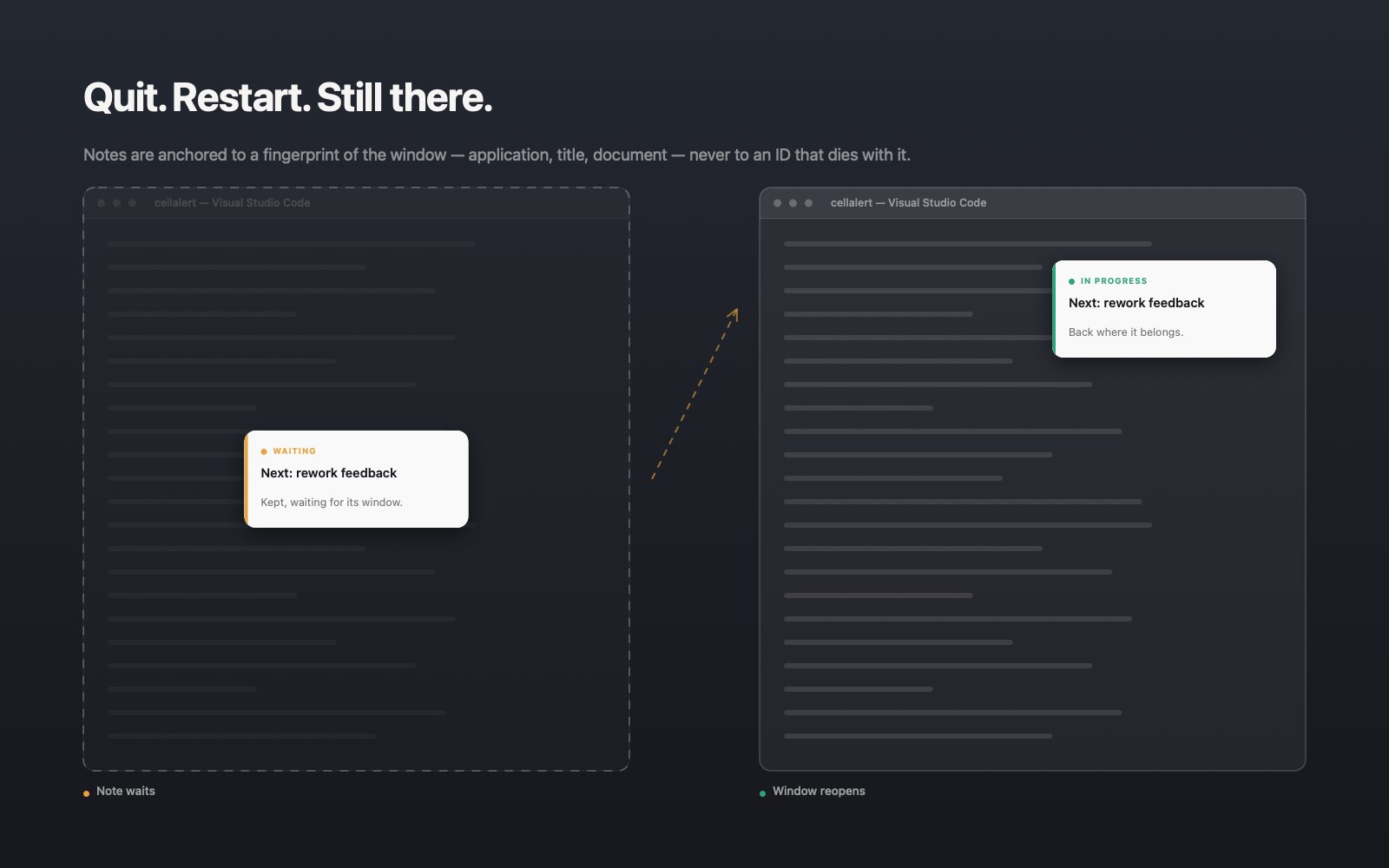Select the WAITING label on the note

coord(294,451)
